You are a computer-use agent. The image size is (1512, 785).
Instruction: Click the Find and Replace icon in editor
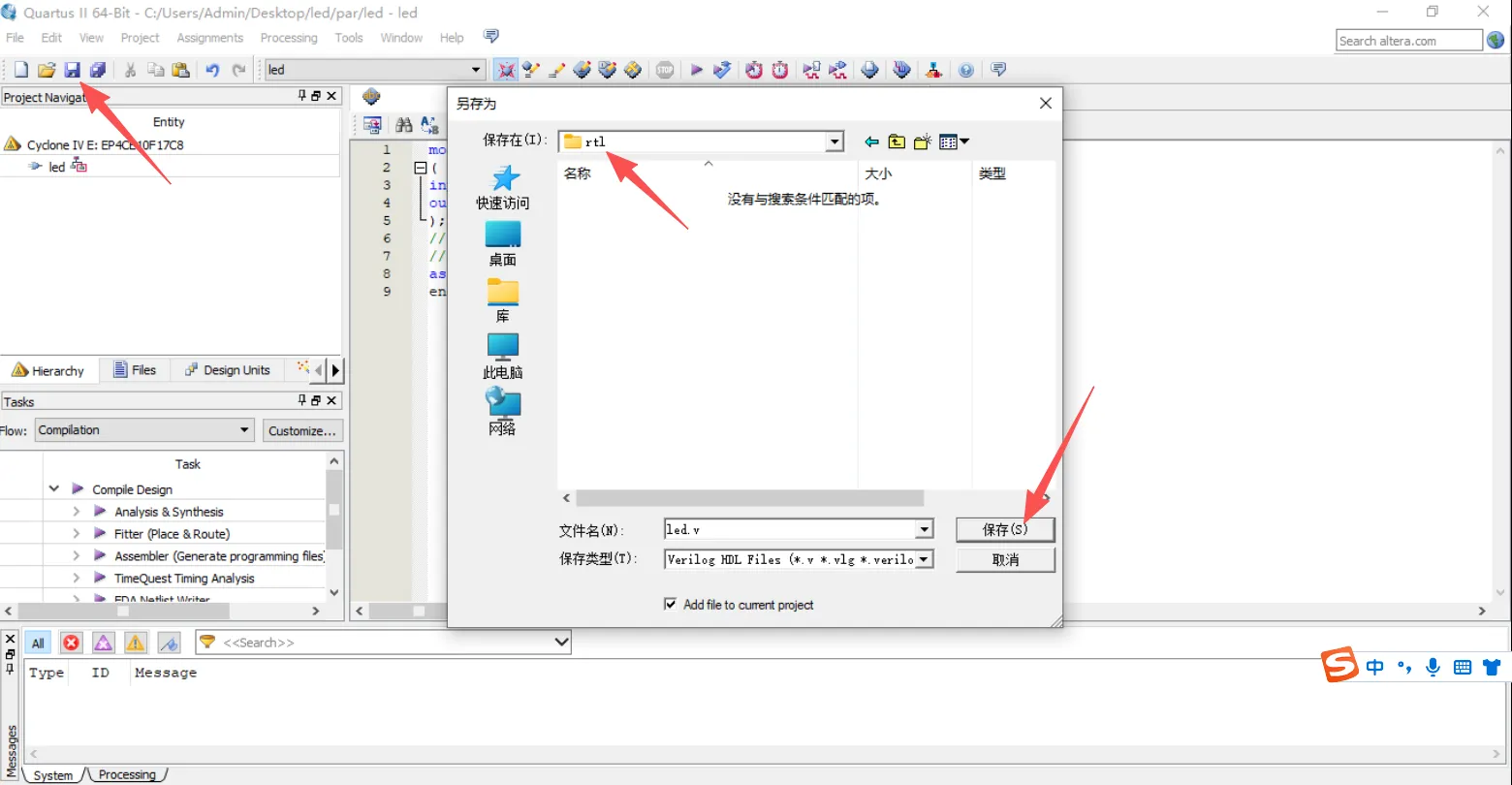[429, 124]
